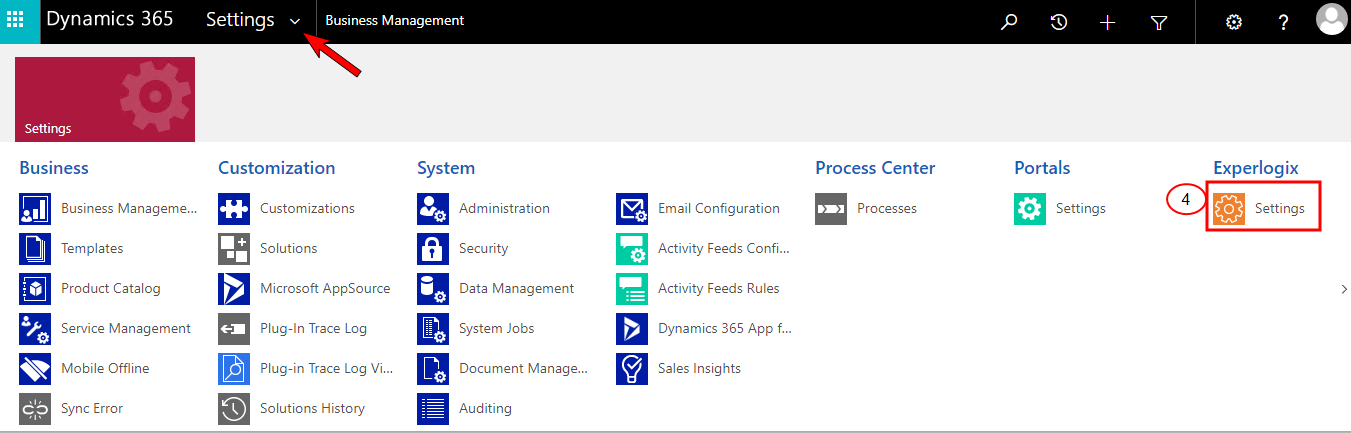1351x433 pixels.
Task: Click the Experlogix Settings orange gear icon
Action: [x=1229, y=209]
